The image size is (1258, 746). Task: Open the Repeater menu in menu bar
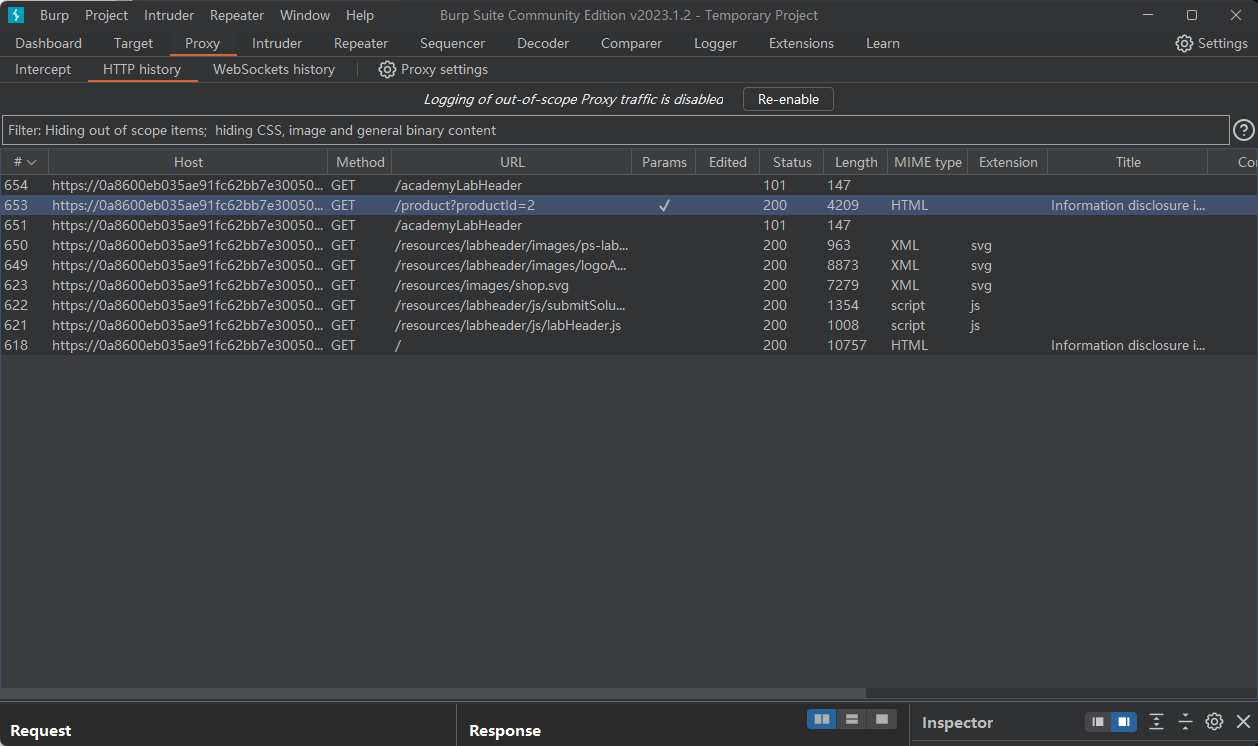(x=237, y=15)
